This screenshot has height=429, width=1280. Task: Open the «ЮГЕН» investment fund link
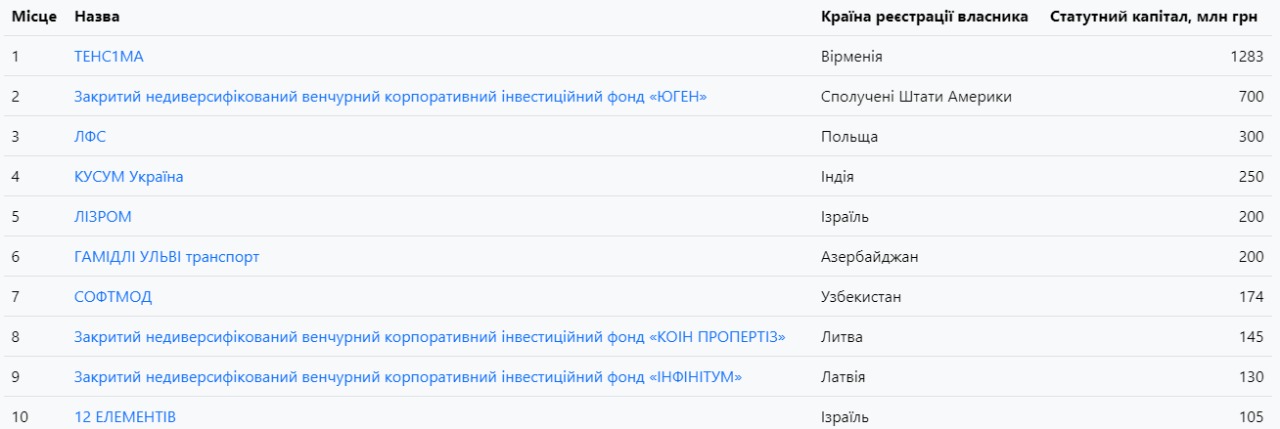tap(390, 97)
